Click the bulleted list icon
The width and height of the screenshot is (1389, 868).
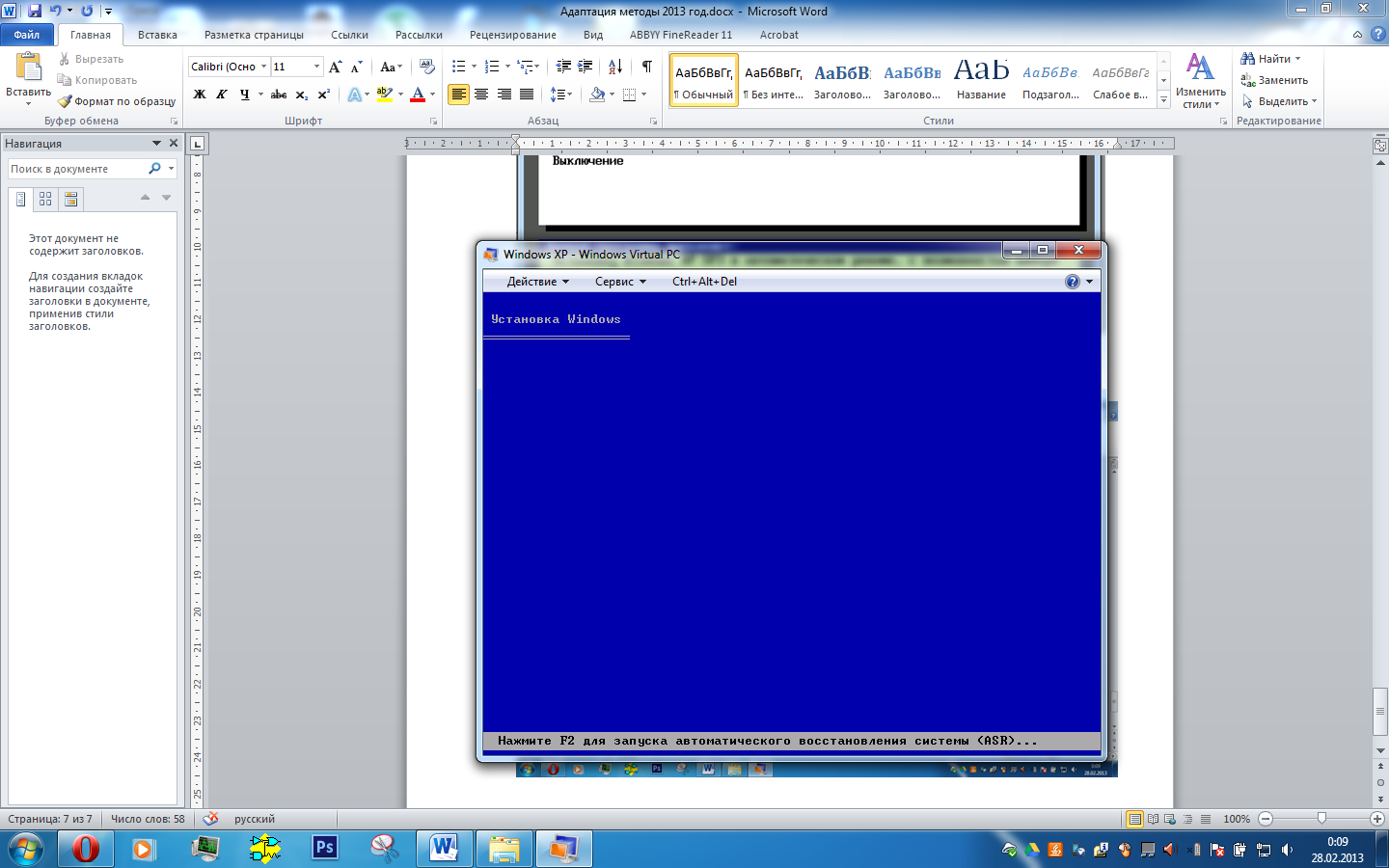tap(459, 67)
